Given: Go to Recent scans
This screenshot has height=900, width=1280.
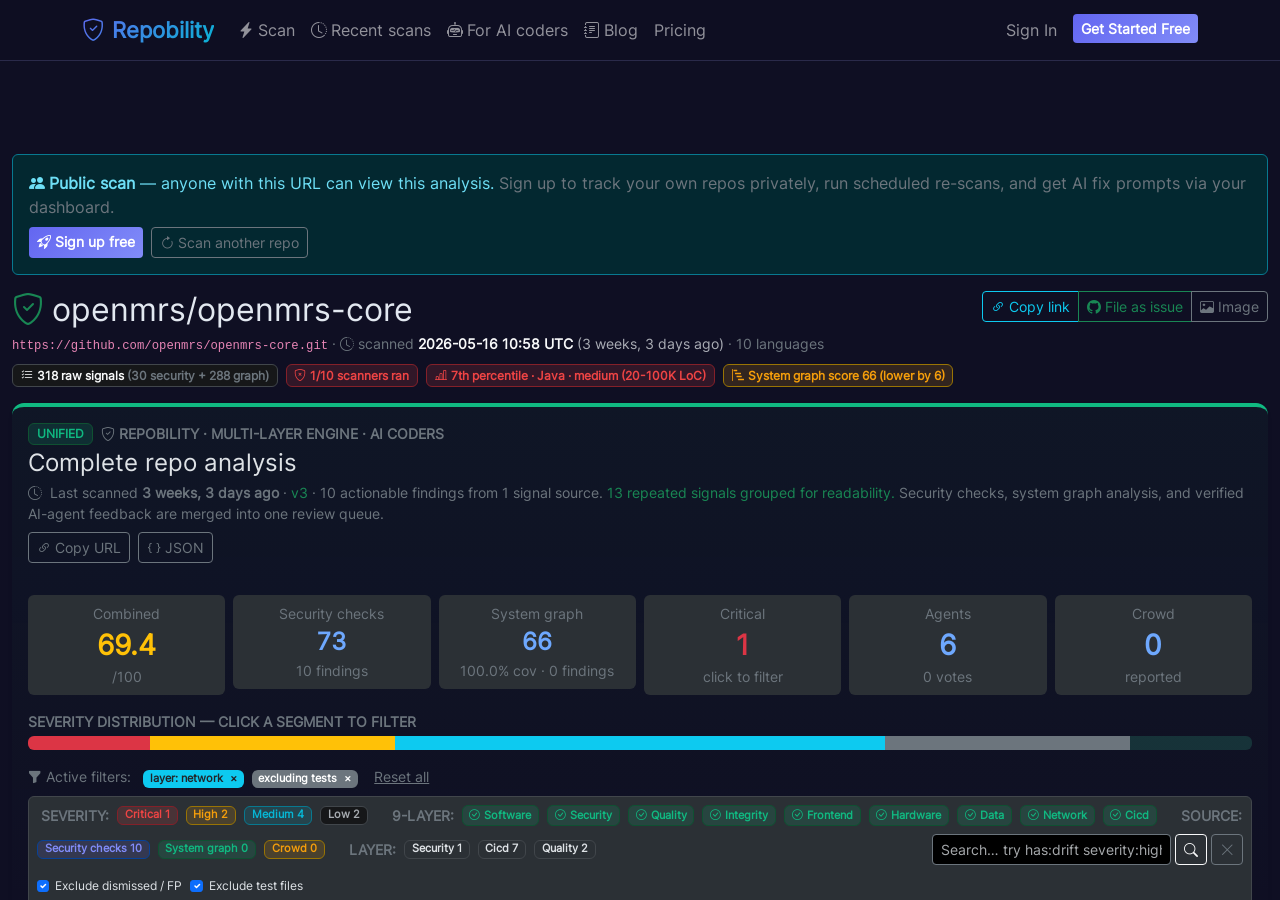Looking at the screenshot, I should coord(371,30).
